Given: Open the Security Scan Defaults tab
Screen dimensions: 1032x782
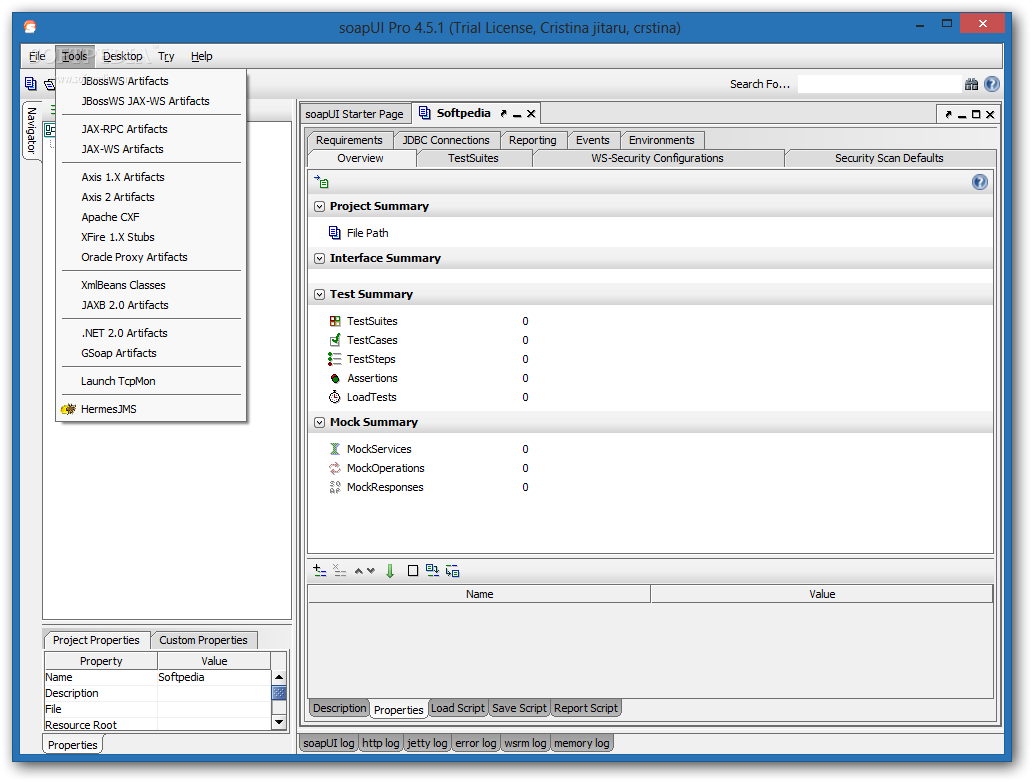Looking at the screenshot, I should (889, 158).
